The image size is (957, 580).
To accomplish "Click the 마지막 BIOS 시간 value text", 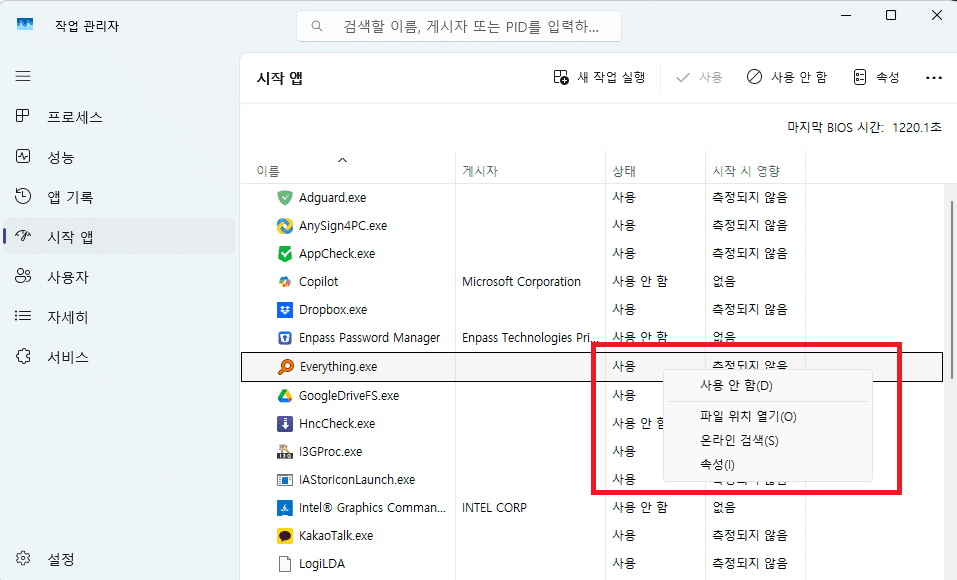I will (917, 127).
